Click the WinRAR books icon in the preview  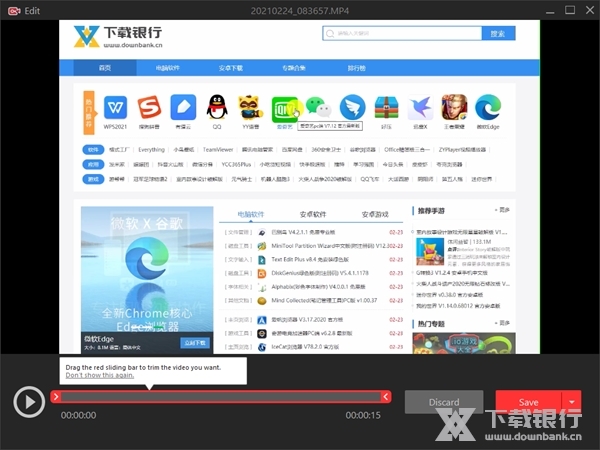386,108
